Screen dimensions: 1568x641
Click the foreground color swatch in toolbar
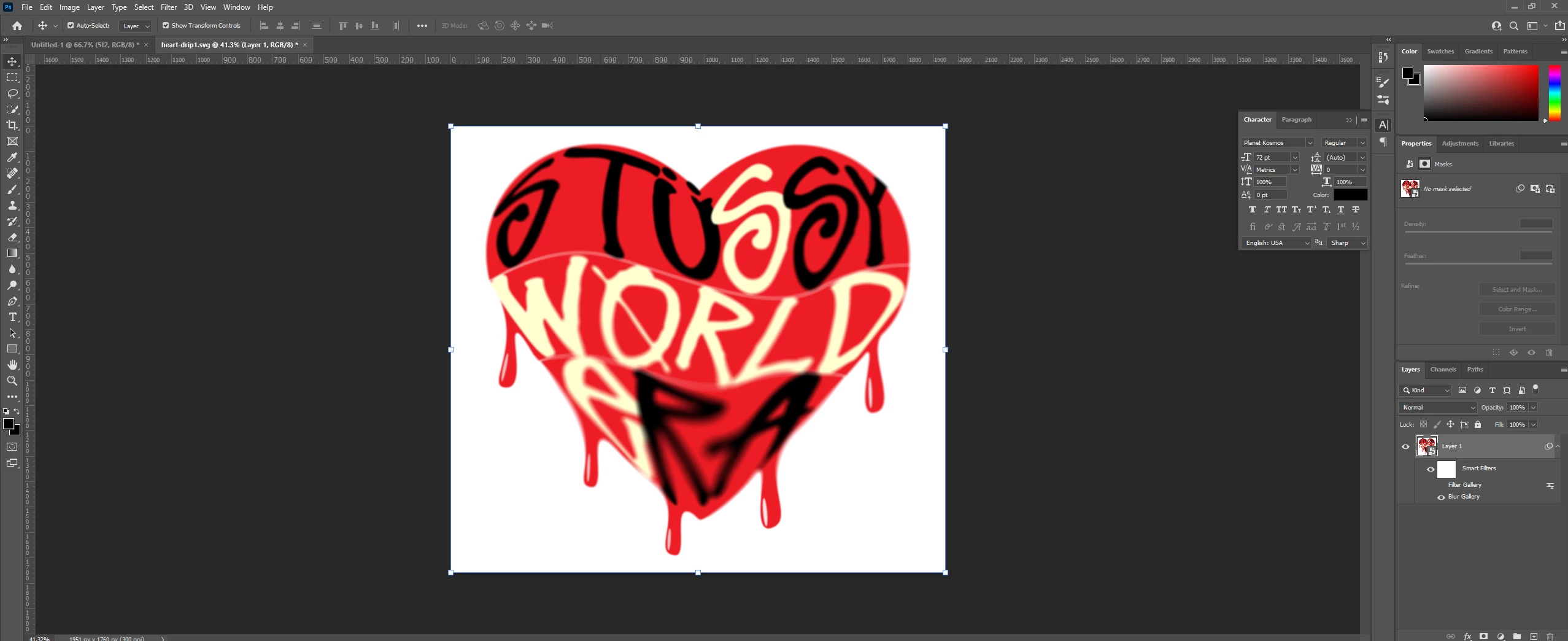9,424
